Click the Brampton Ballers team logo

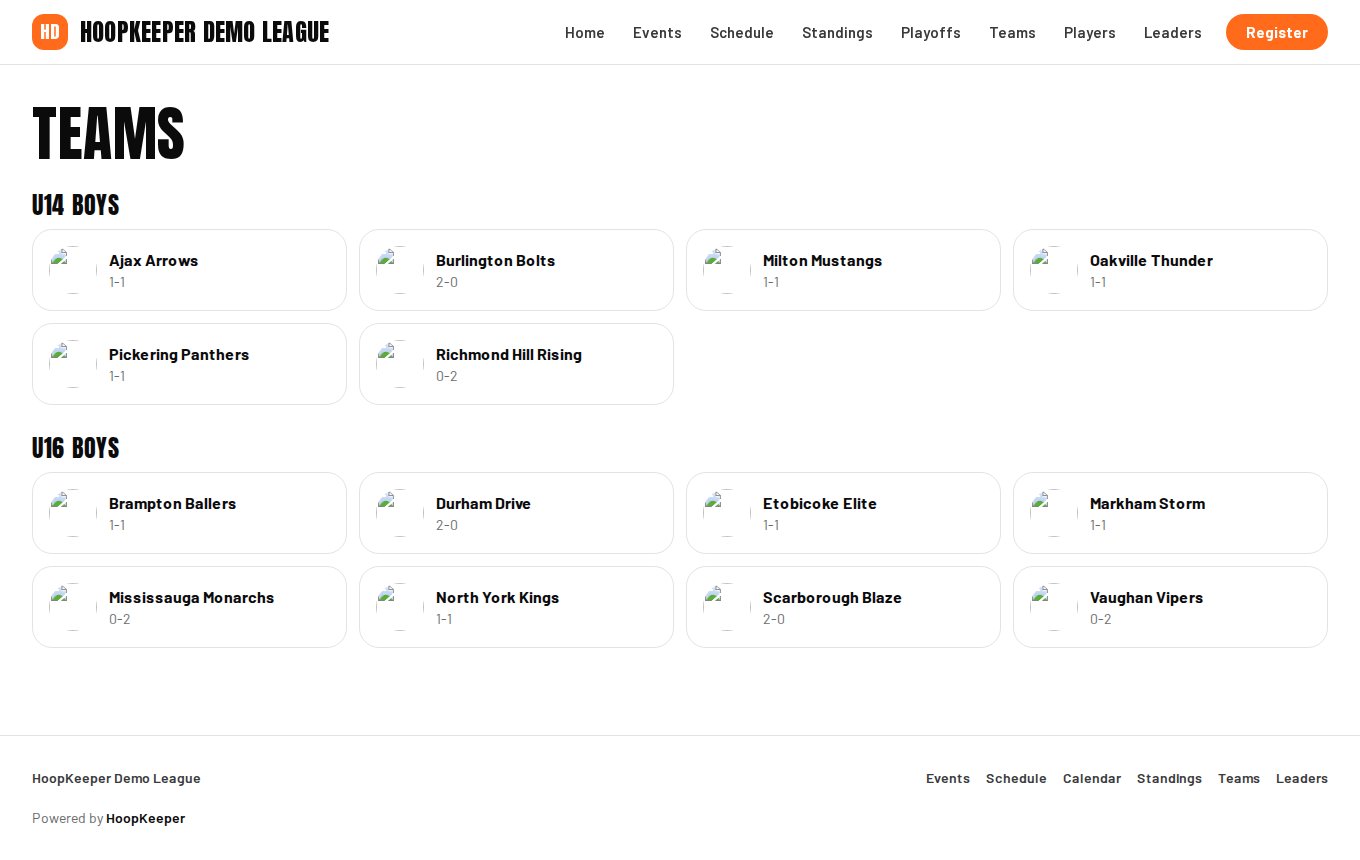pos(73,513)
